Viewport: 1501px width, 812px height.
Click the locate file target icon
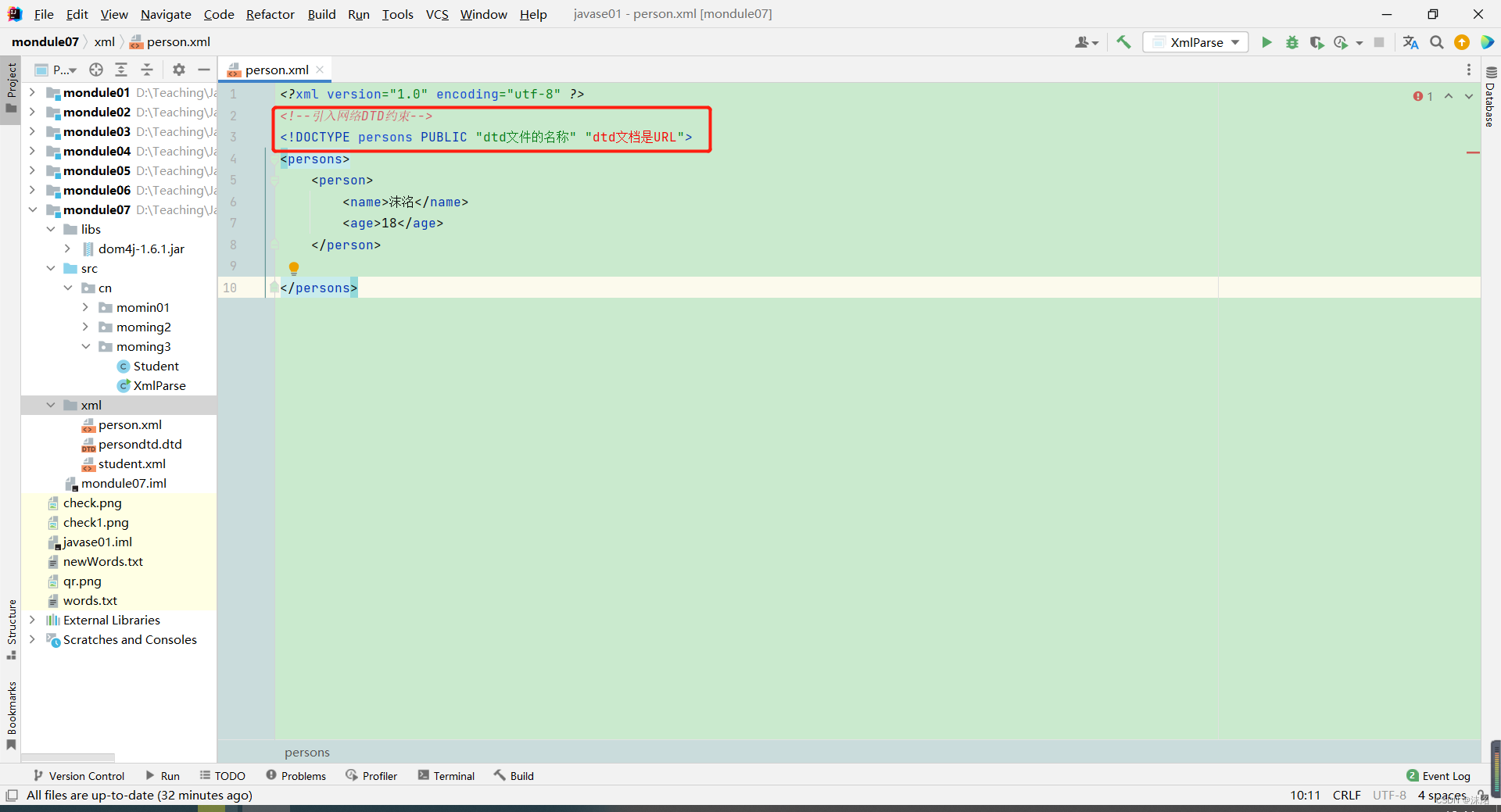click(96, 70)
